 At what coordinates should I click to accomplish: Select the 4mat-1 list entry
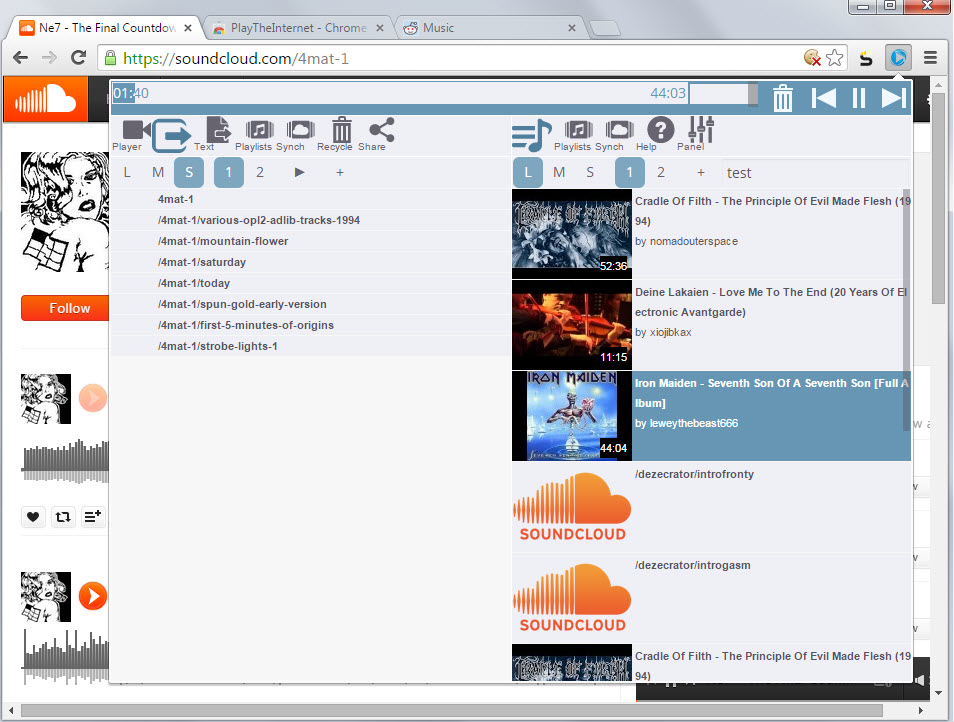click(x=310, y=199)
